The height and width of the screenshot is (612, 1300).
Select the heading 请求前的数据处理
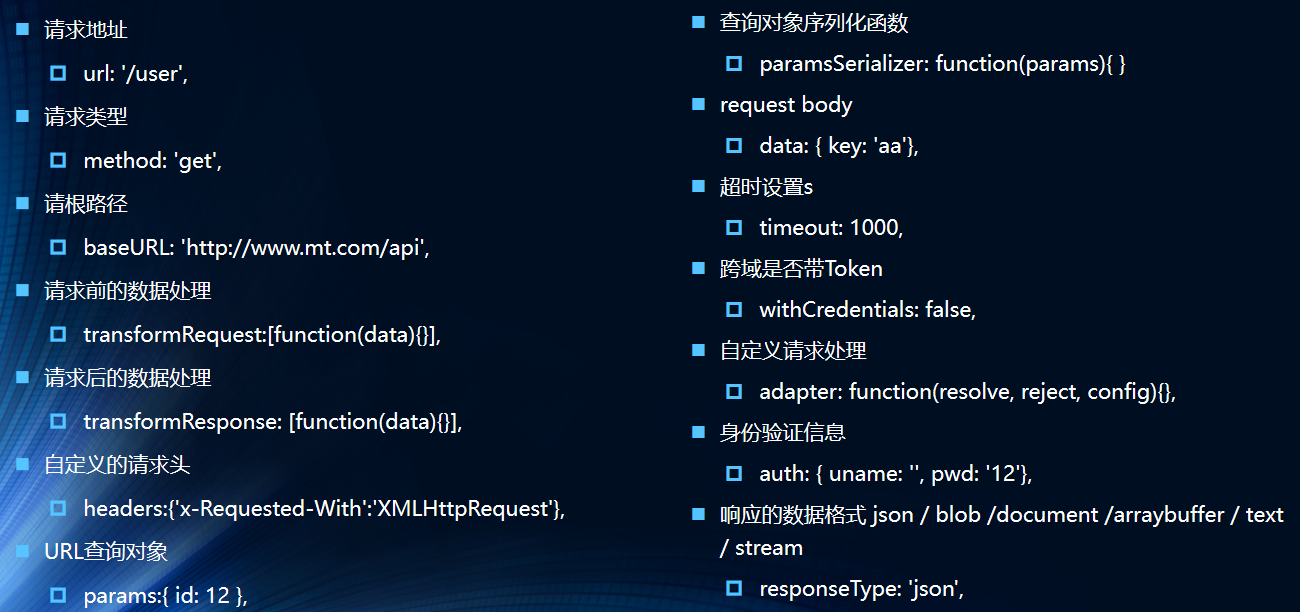click(128, 291)
